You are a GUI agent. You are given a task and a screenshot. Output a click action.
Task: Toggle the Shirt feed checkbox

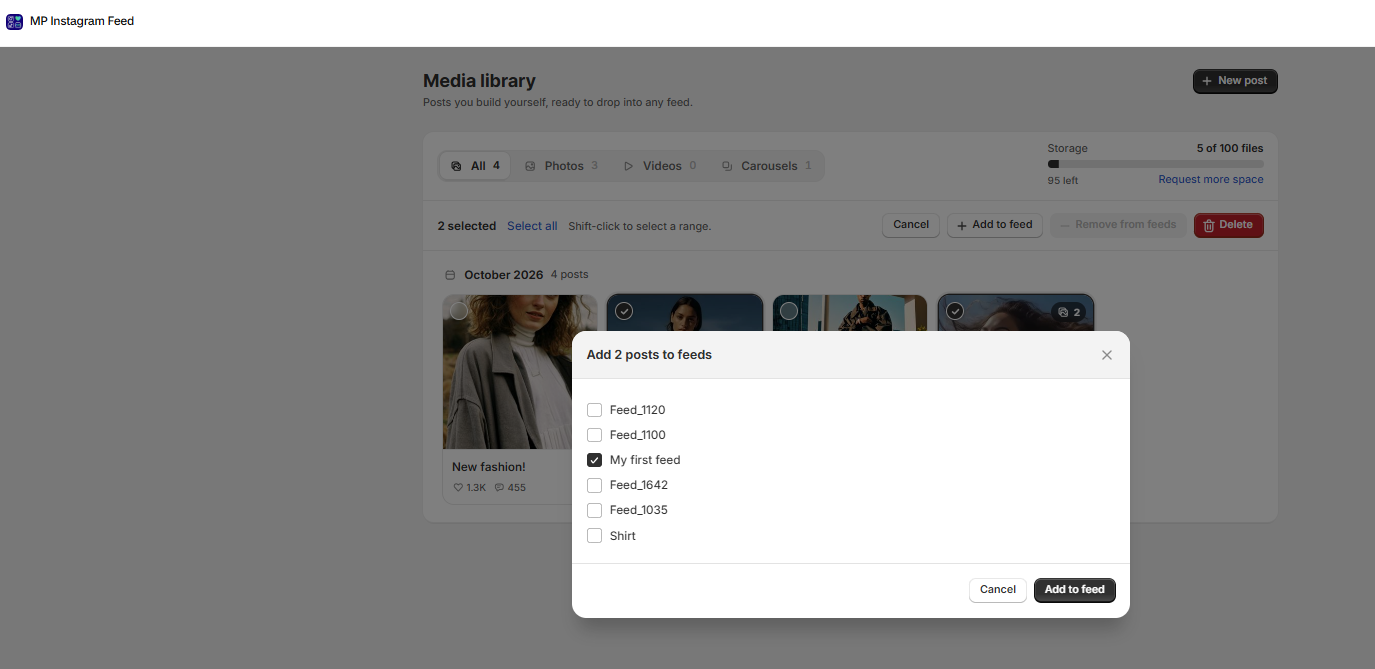pyautogui.click(x=594, y=536)
